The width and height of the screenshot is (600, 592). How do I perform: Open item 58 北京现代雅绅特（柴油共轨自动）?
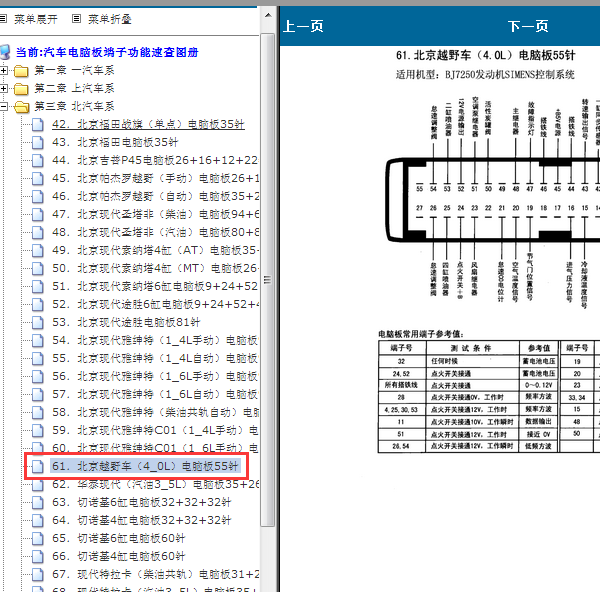(x=155, y=412)
